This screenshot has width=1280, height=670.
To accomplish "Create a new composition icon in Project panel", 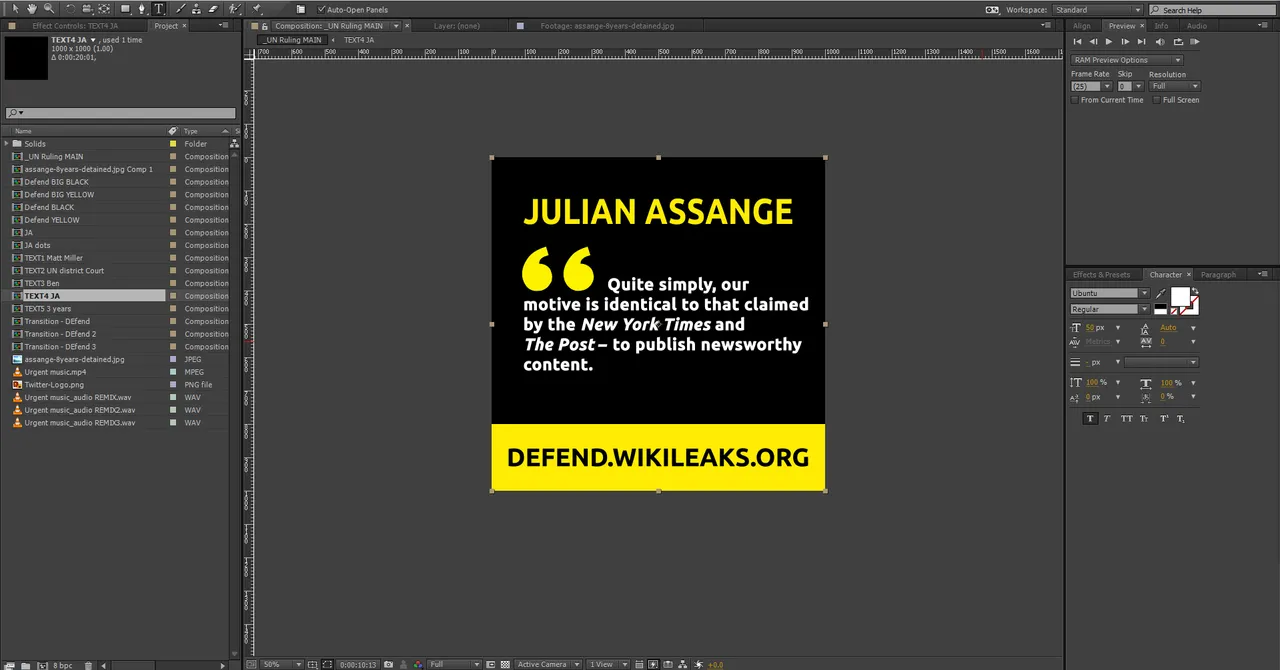I will click(42, 665).
